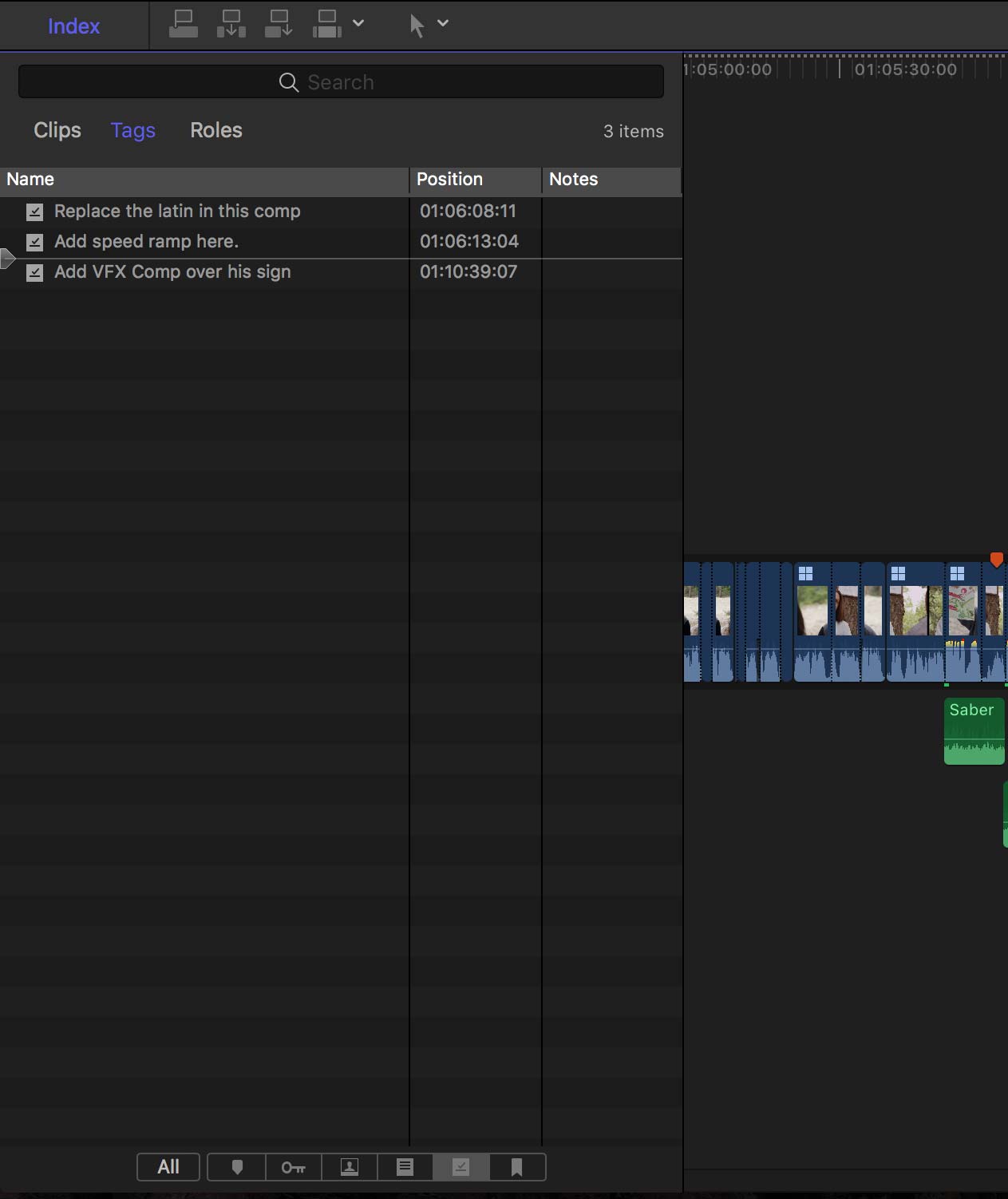Sort by the Name column header
1008x1199 pixels.
coord(204,180)
